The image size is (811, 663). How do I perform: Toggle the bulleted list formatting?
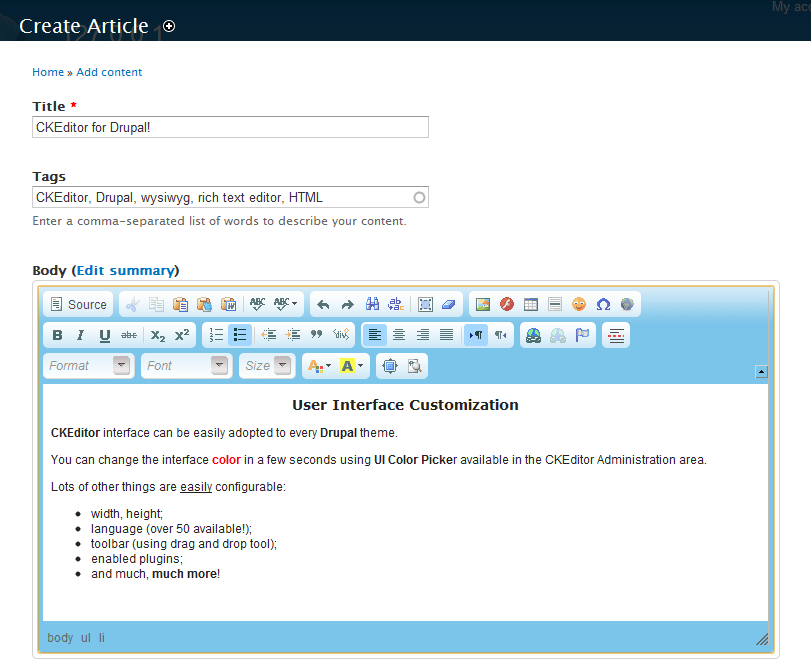(x=240, y=335)
